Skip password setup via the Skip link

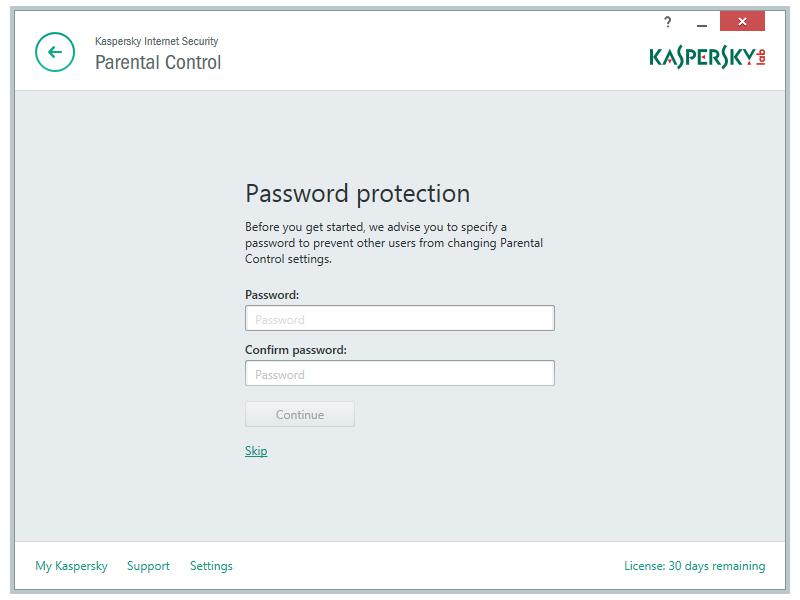(256, 451)
